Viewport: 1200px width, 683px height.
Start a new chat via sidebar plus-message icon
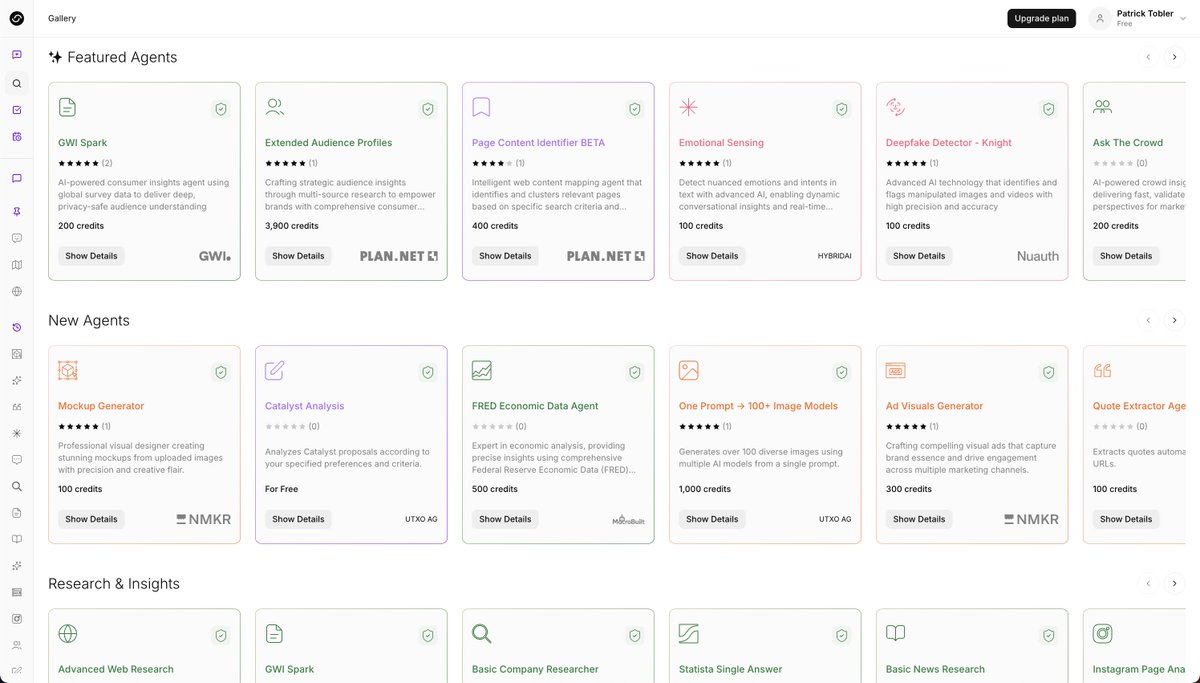tap(16, 55)
